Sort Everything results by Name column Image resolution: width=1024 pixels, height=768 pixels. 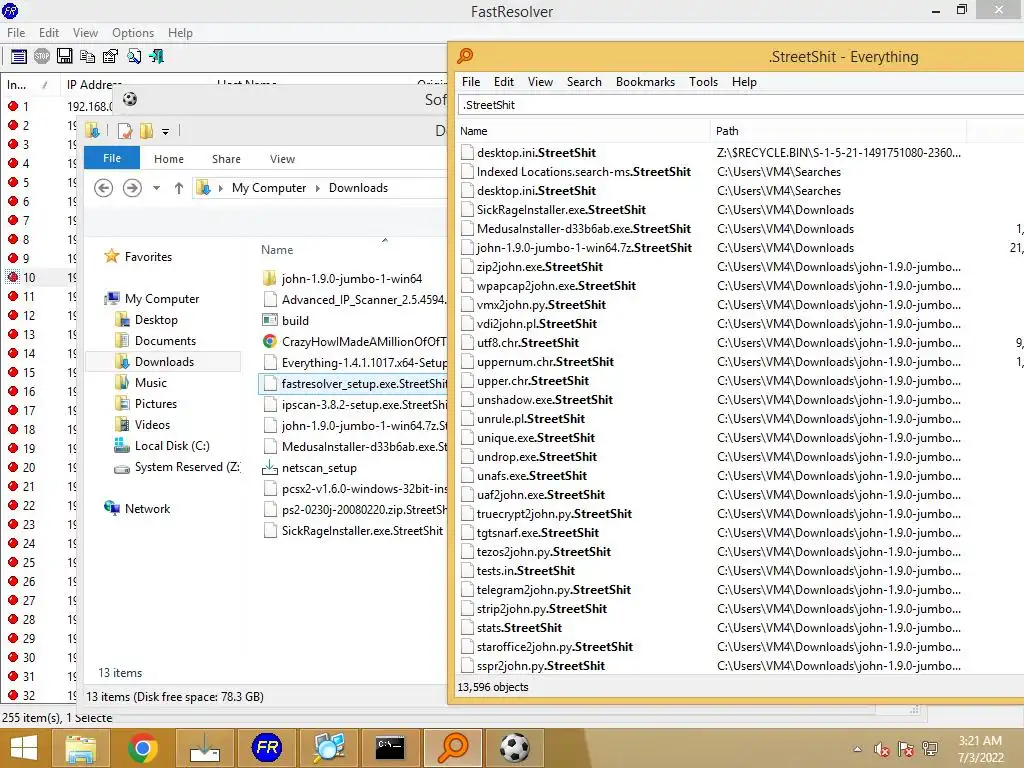(583, 131)
